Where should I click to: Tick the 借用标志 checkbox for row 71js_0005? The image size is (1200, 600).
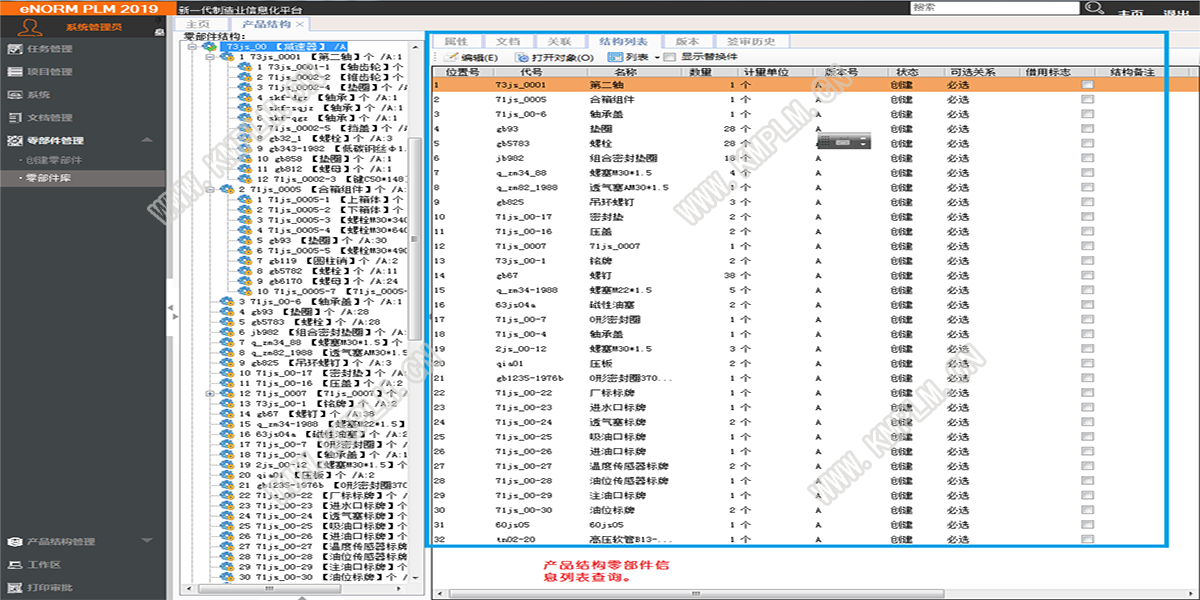click(x=1087, y=100)
